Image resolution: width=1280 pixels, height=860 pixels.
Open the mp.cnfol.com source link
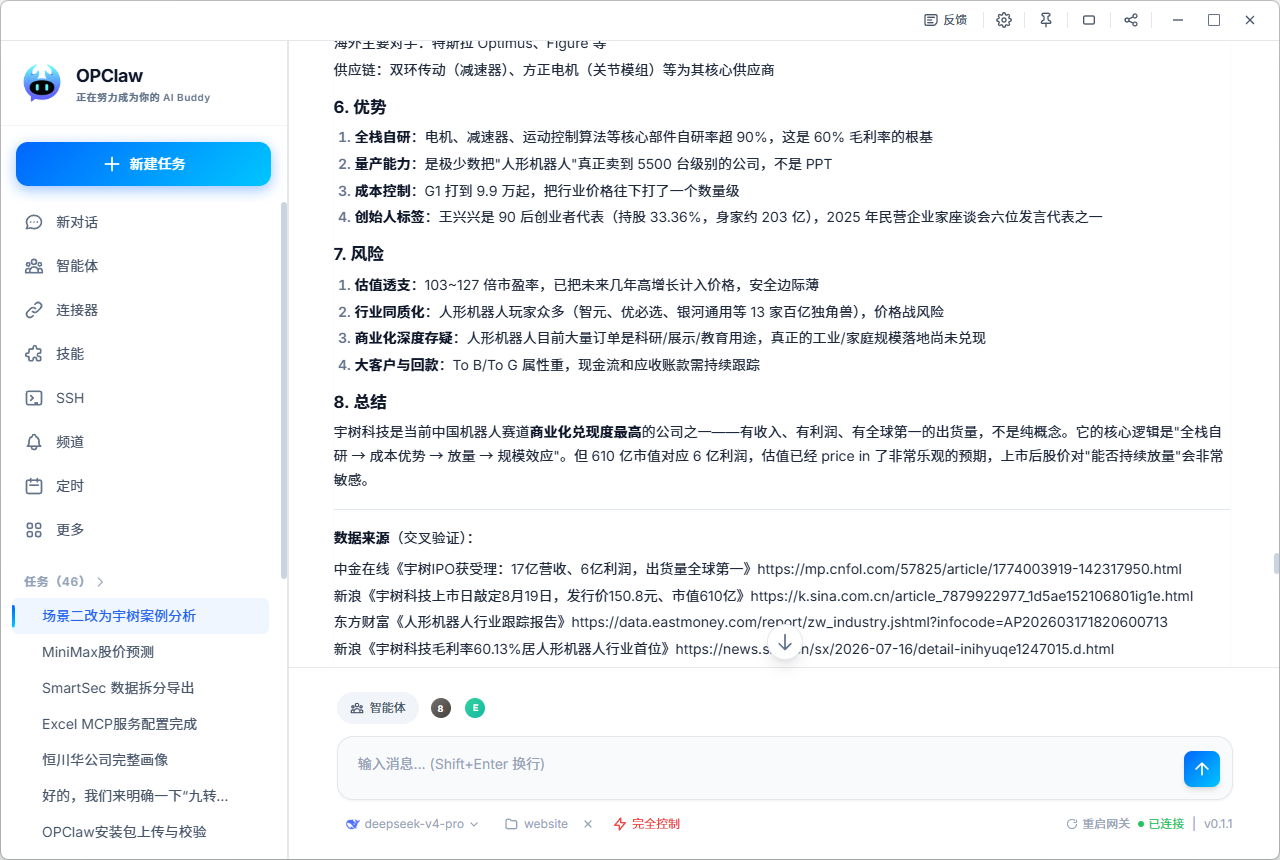(969, 569)
